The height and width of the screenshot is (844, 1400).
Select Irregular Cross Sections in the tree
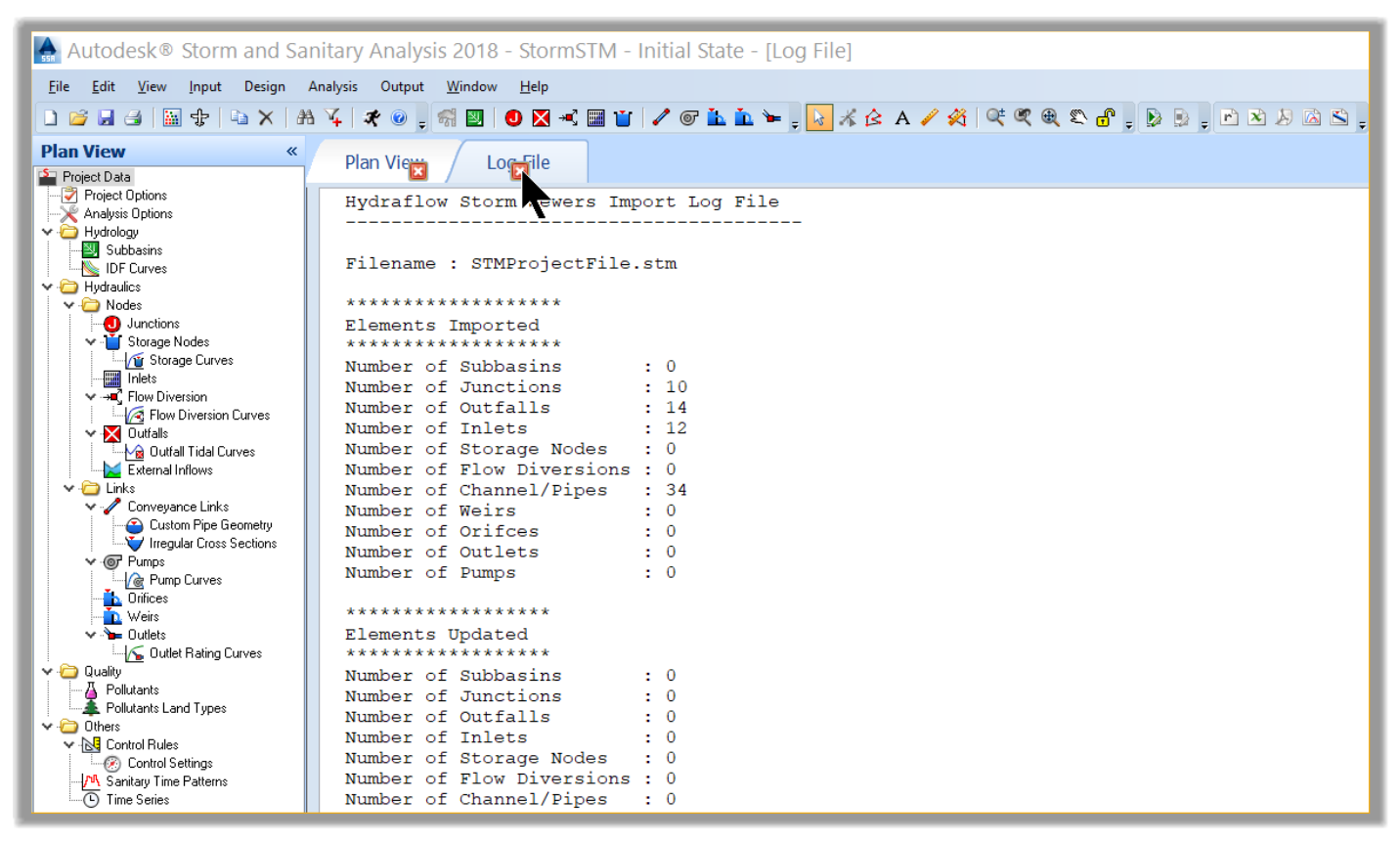(x=212, y=544)
